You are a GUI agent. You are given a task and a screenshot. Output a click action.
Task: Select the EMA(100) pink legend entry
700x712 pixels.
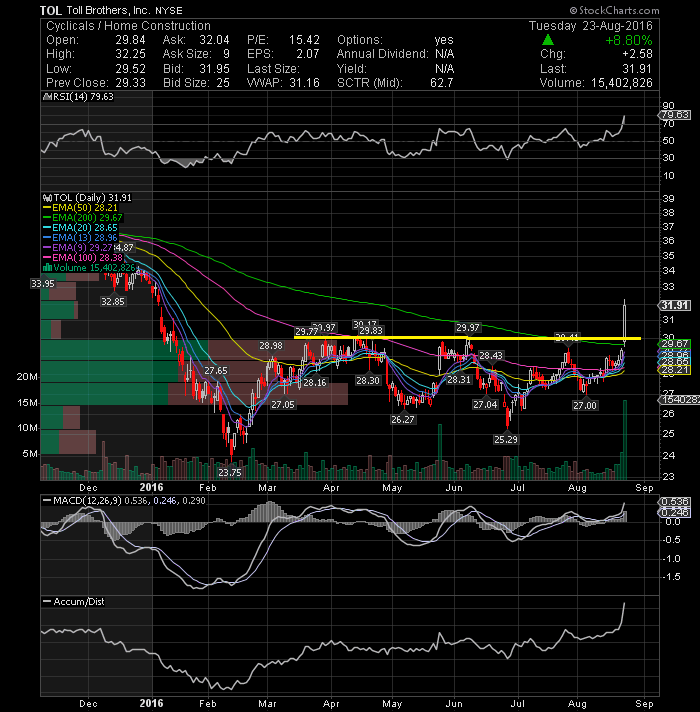(x=83, y=257)
